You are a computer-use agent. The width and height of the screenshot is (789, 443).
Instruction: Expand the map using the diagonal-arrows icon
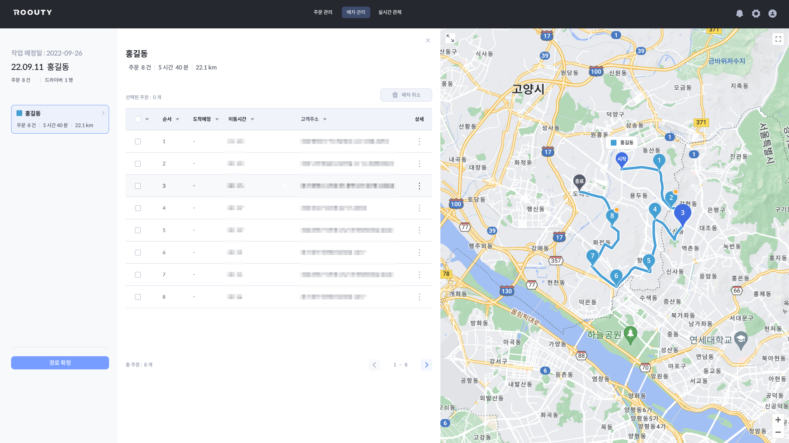click(x=451, y=39)
